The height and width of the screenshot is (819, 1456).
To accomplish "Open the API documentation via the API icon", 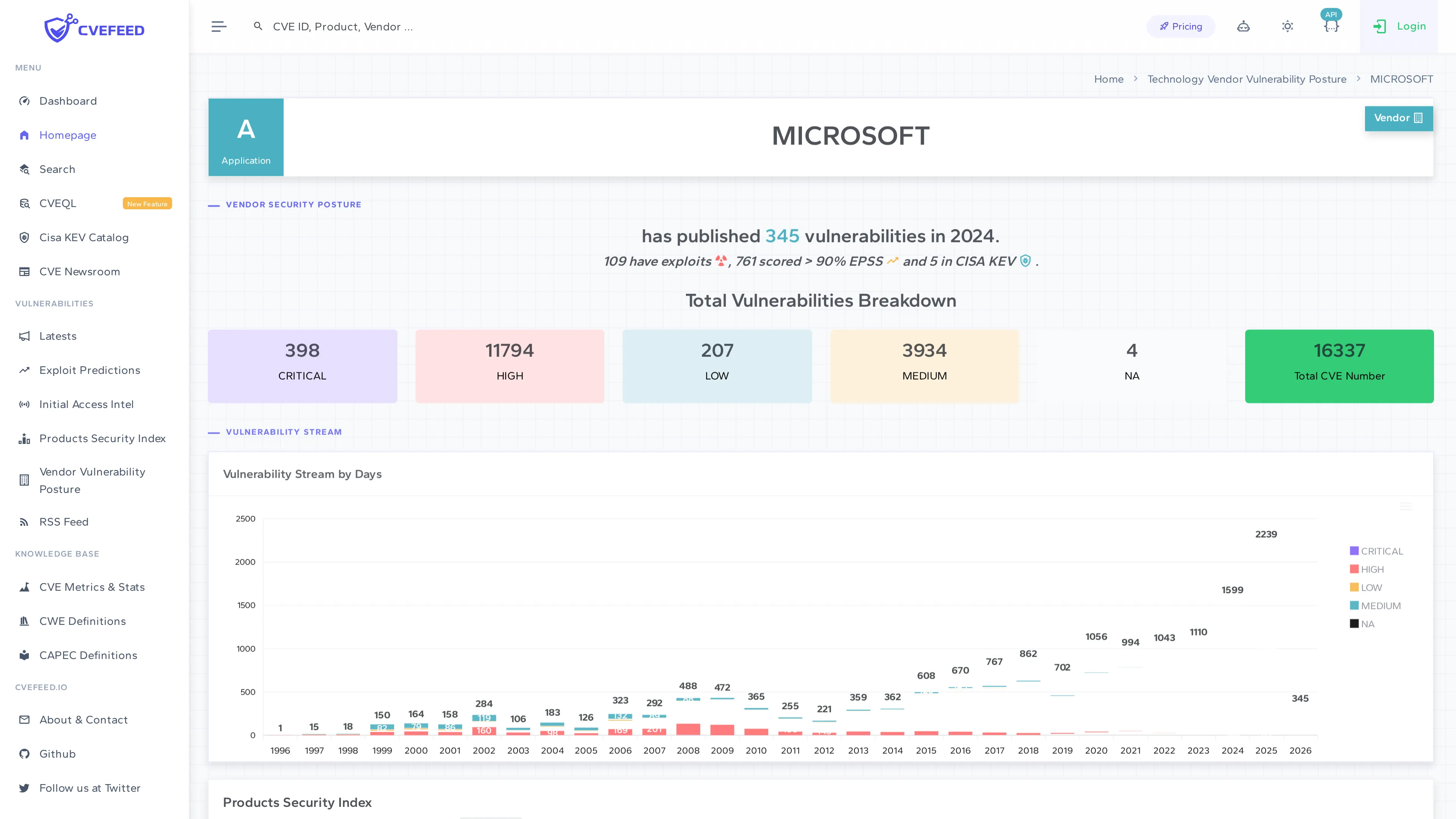I will (1331, 26).
